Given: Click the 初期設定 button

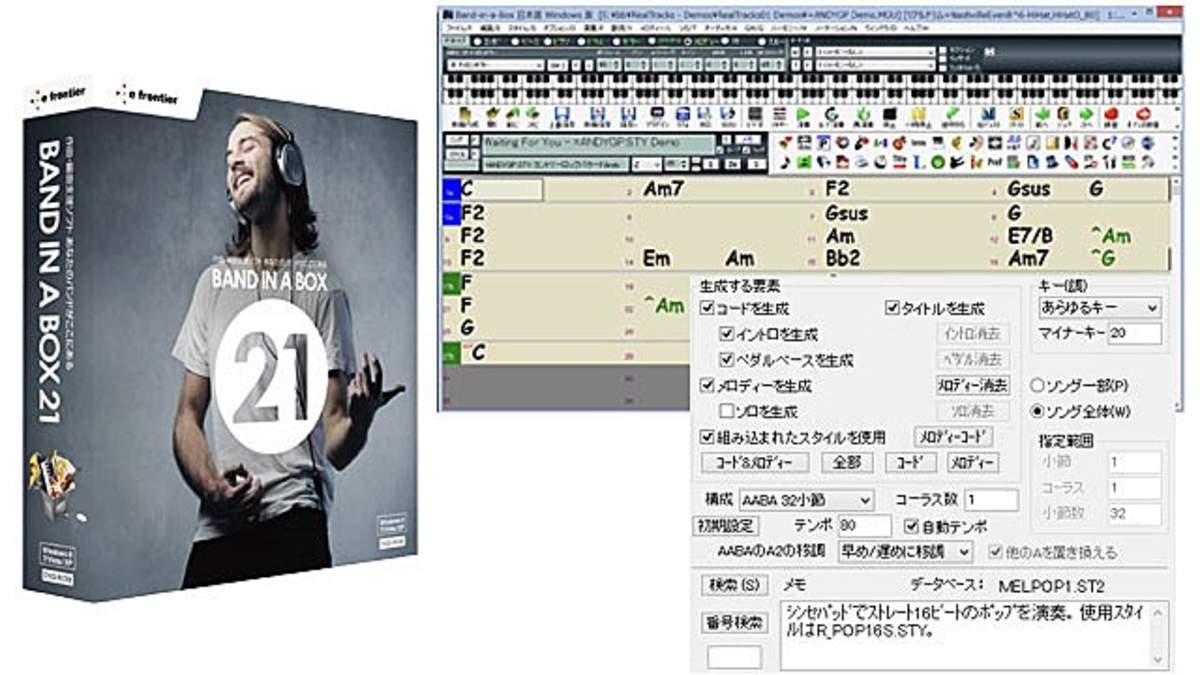Looking at the screenshot, I should 727,526.
